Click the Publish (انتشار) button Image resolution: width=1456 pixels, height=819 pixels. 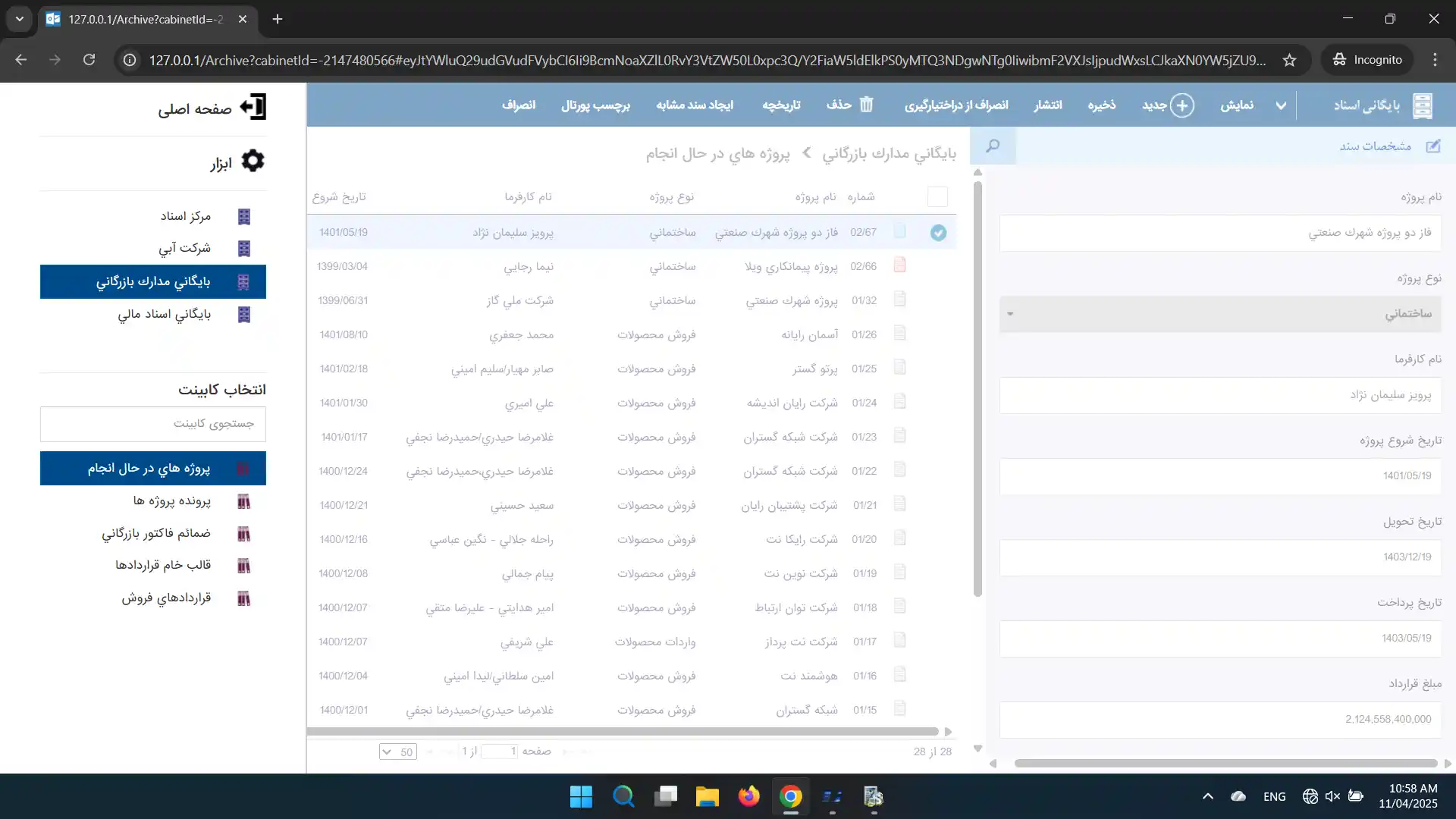1047,105
